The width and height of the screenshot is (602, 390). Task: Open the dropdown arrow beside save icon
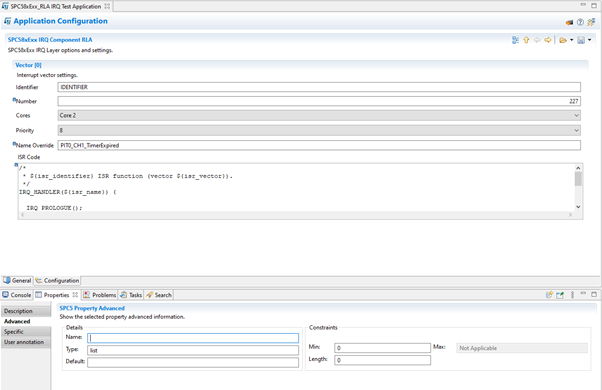tap(589, 40)
